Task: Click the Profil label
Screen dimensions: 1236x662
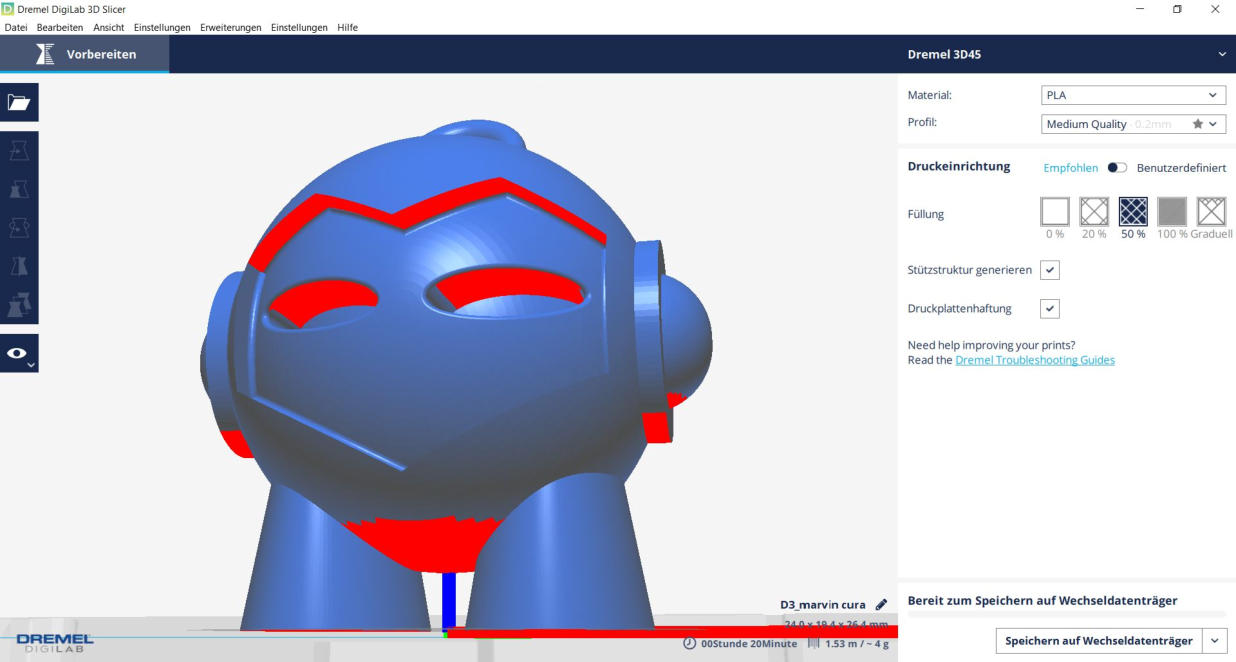Action: [922, 122]
